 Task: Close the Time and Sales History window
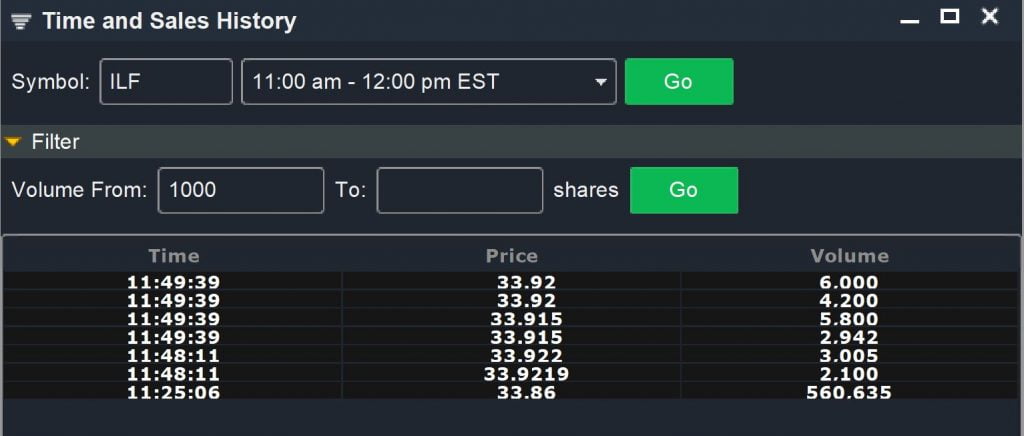point(990,16)
